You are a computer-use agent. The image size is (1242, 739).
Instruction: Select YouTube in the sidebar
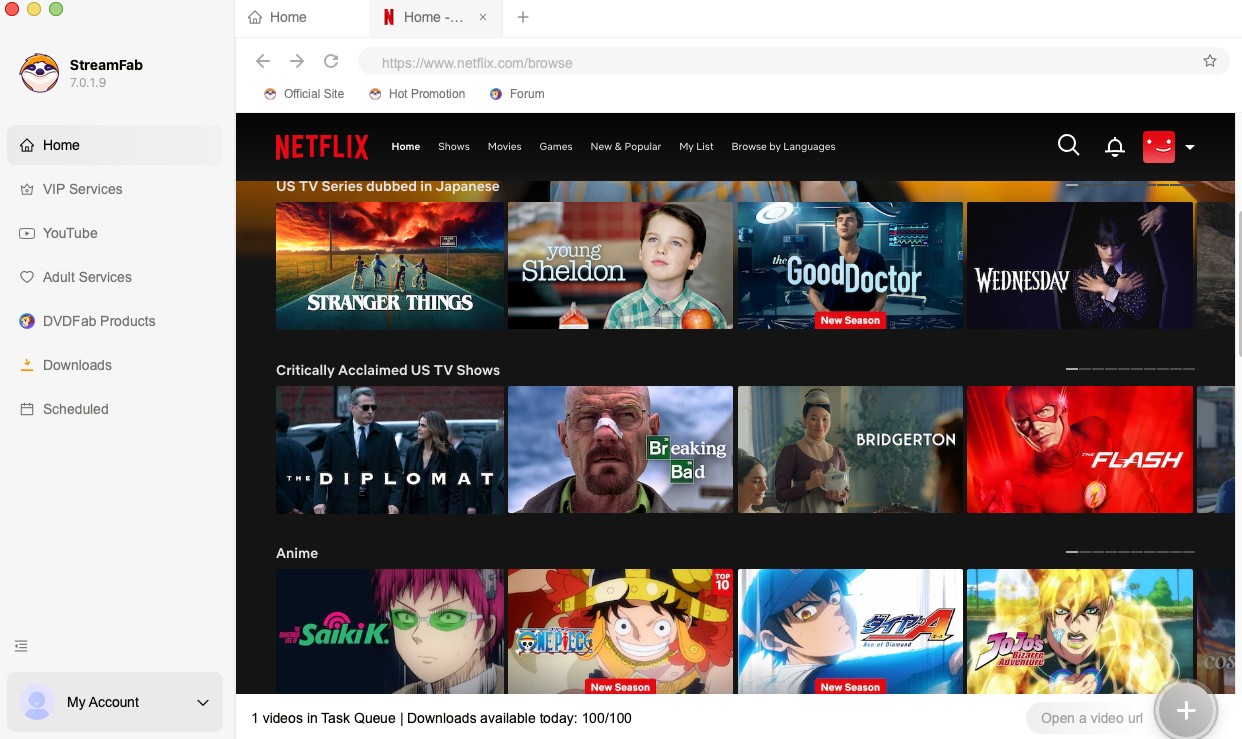(115, 233)
